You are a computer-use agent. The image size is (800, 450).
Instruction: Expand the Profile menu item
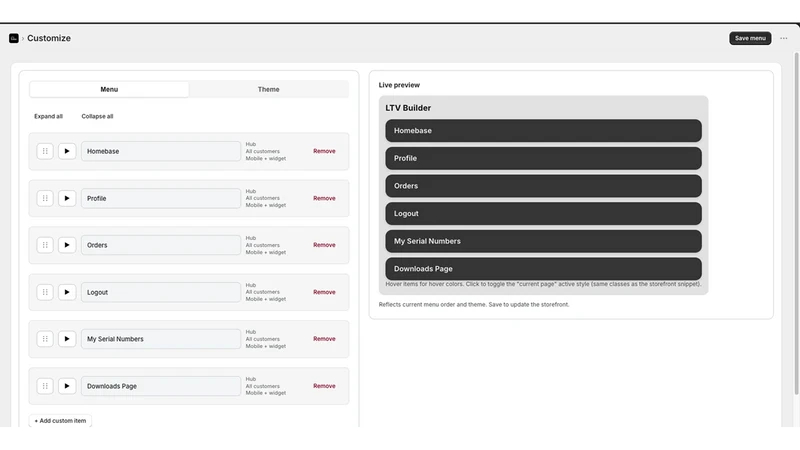[x=67, y=198]
